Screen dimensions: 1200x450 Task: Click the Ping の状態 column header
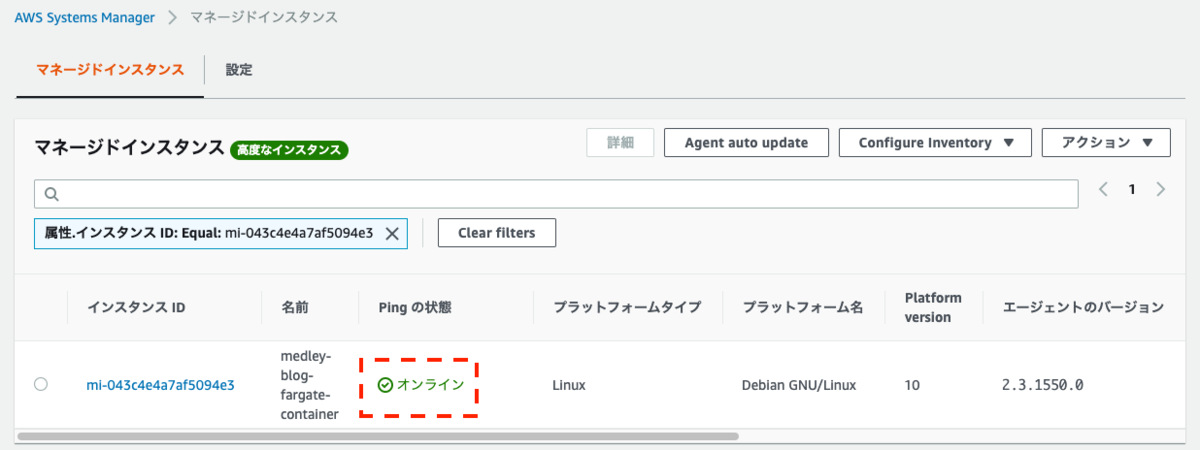(x=415, y=308)
